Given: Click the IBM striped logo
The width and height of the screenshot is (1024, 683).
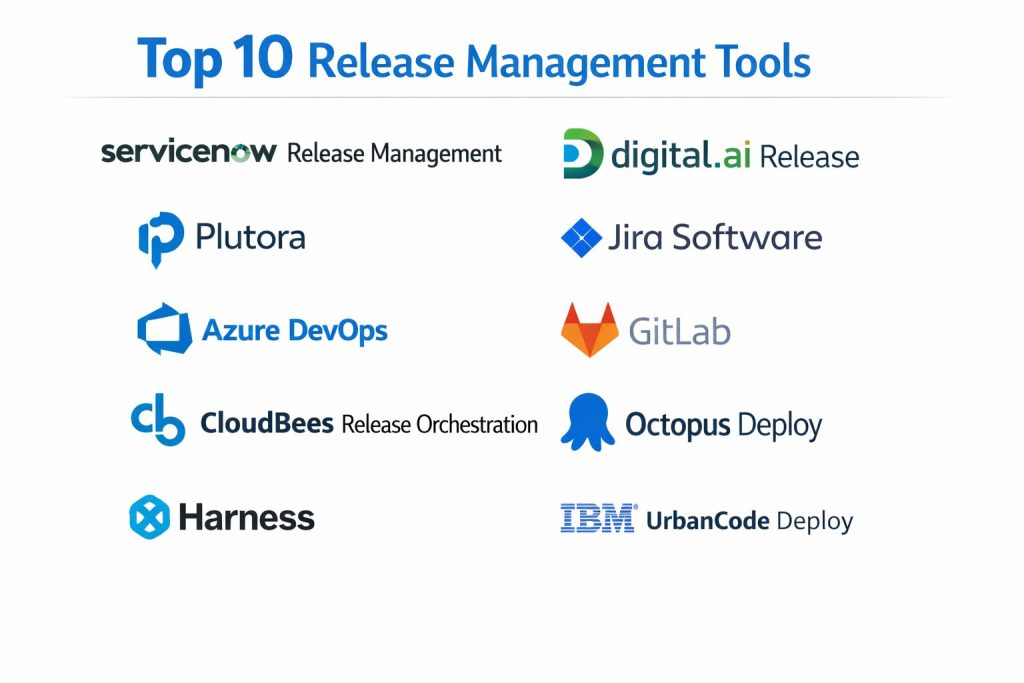Looking at the screenshot, I should pyautogui.click(x=598, y=518).
